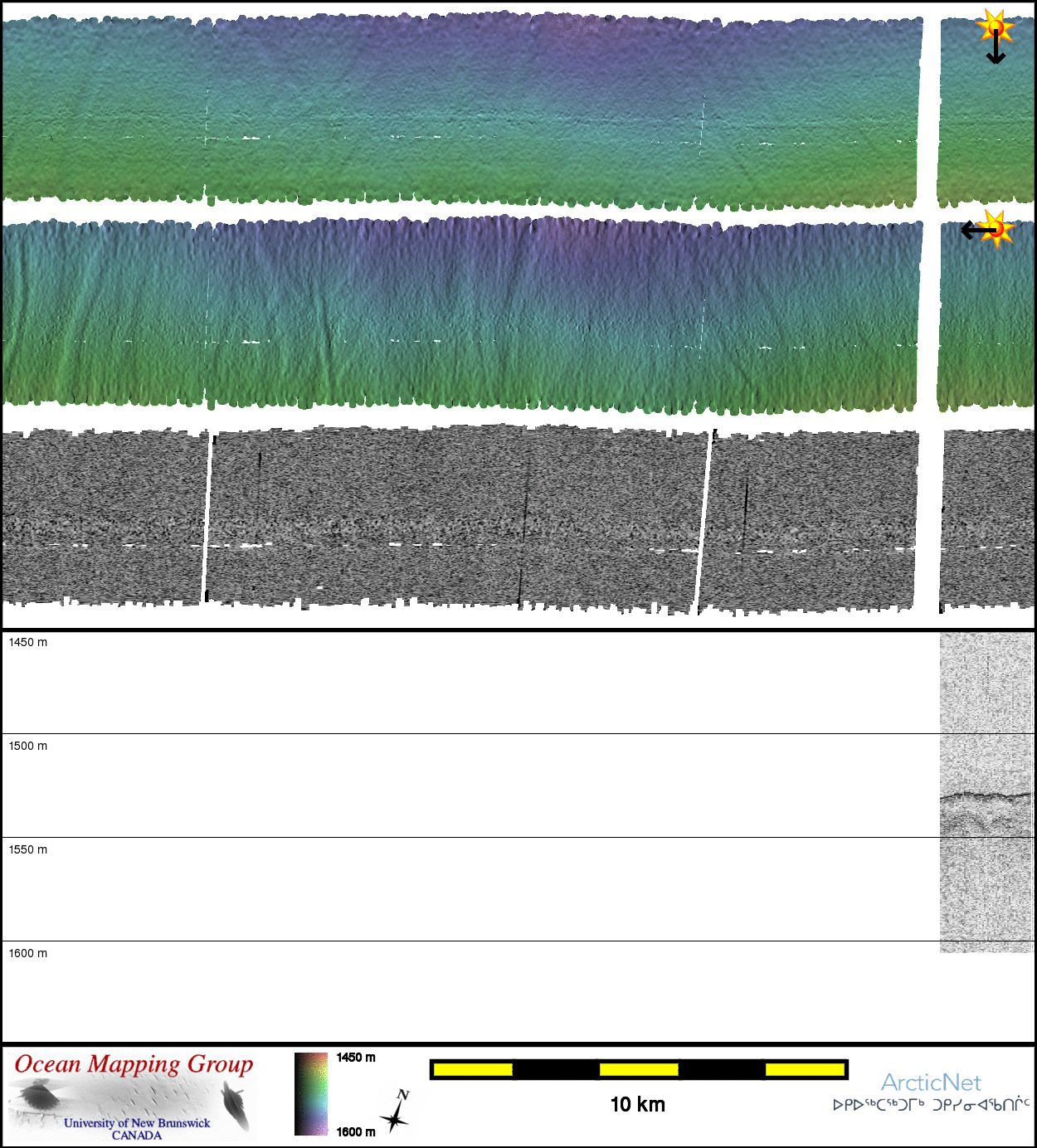Click the 1450 m legend label by color bar
Image resolution: width=1037 pixels, height=1148 pixels.
click(356, 1058)
